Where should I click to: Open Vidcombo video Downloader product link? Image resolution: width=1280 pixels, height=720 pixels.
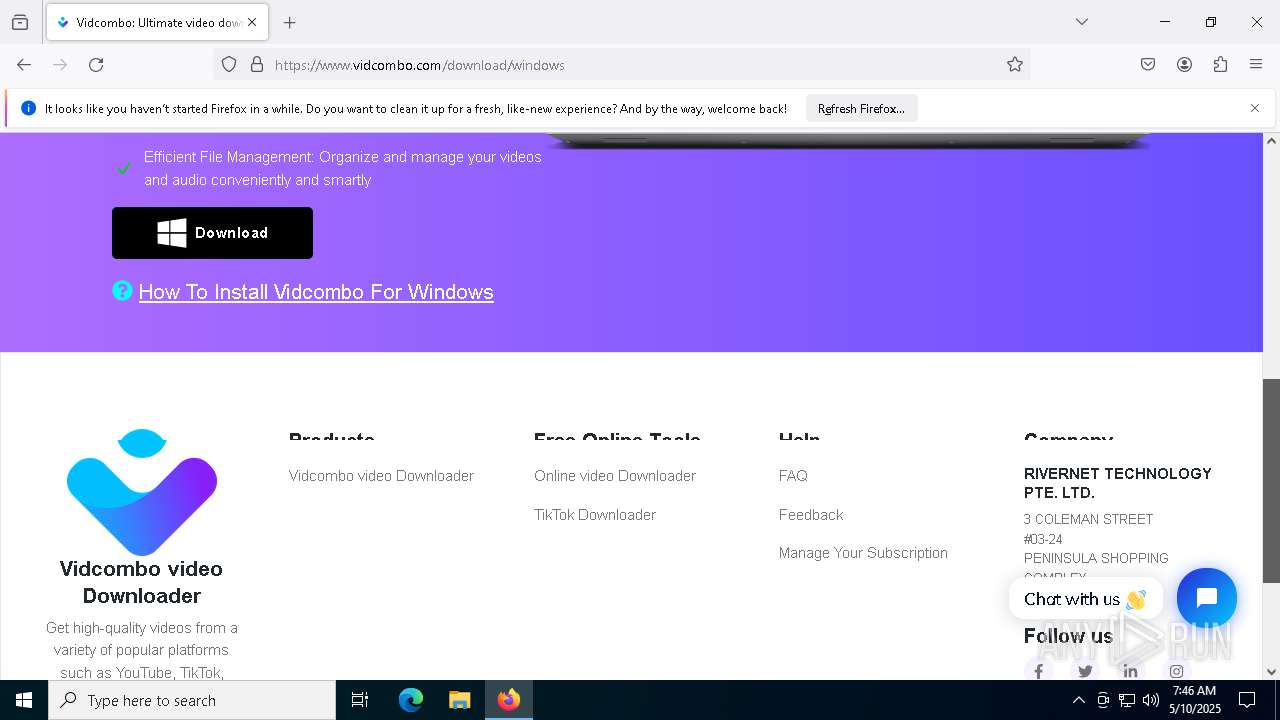coord(381,476)
